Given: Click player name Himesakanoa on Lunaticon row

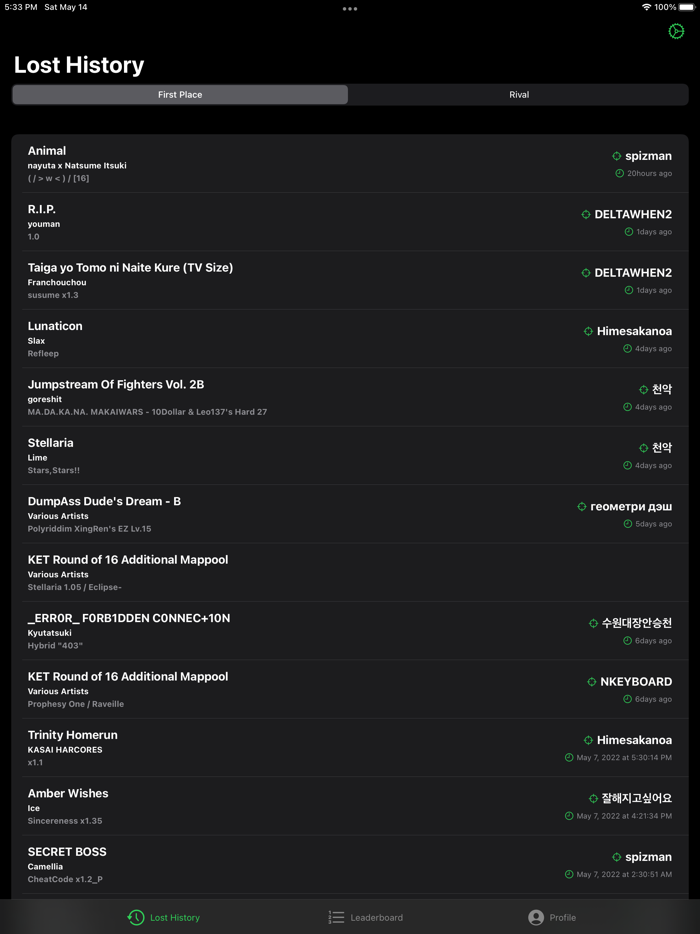Looking at the screenshot, I should click(634, 331).
